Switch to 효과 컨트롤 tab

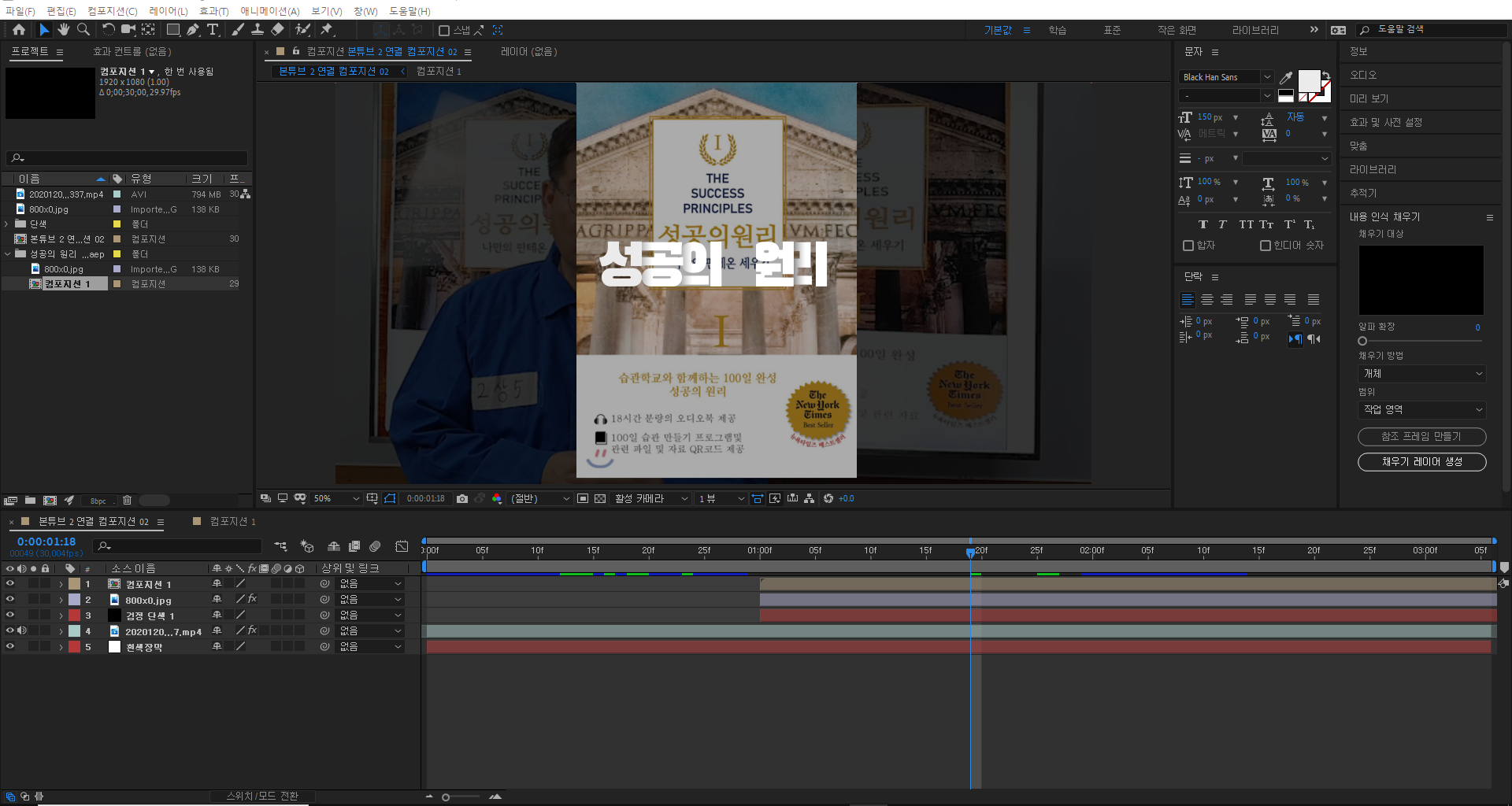coord(132,52)
